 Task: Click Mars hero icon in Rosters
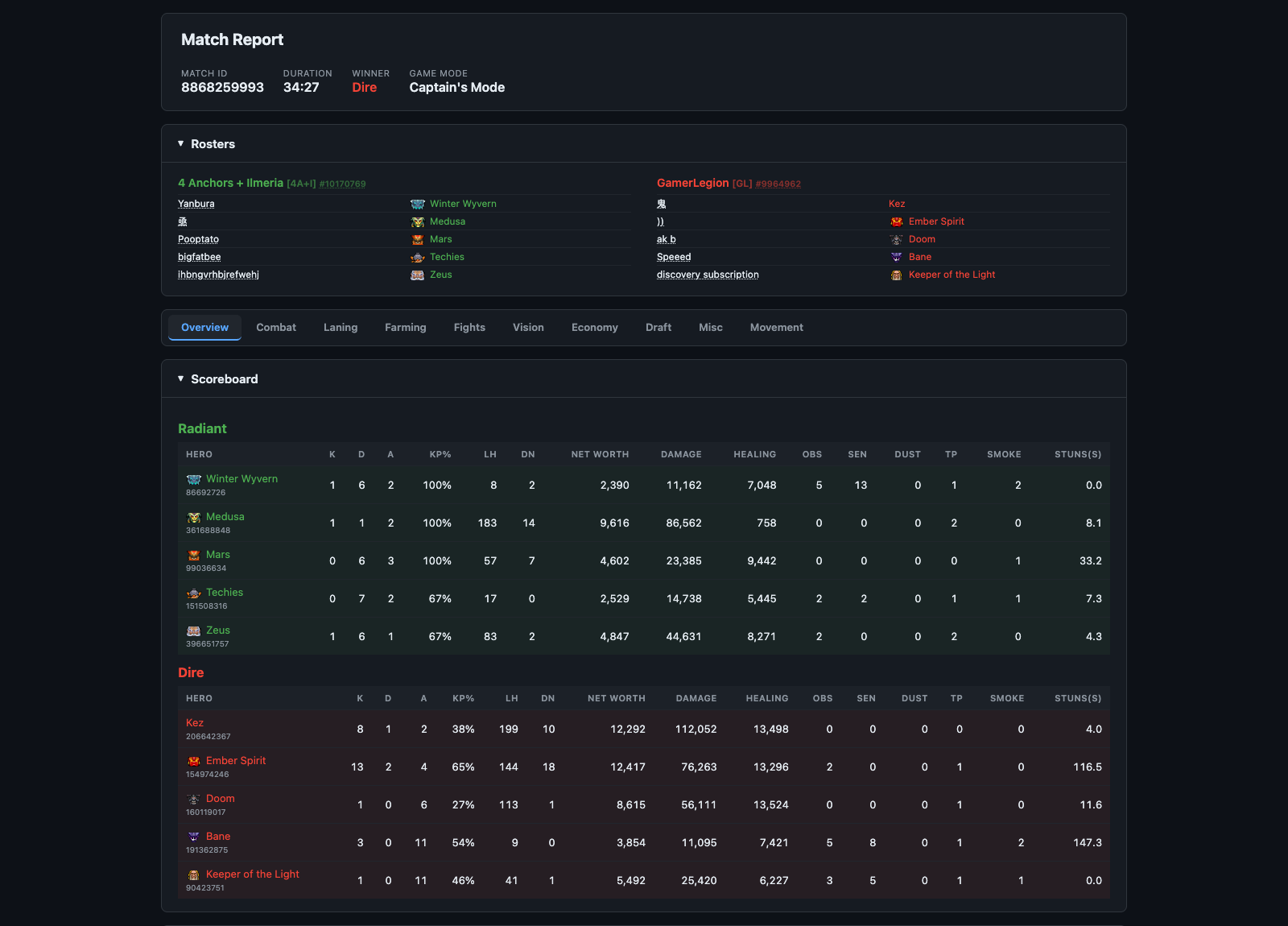[x=418, y=240]
